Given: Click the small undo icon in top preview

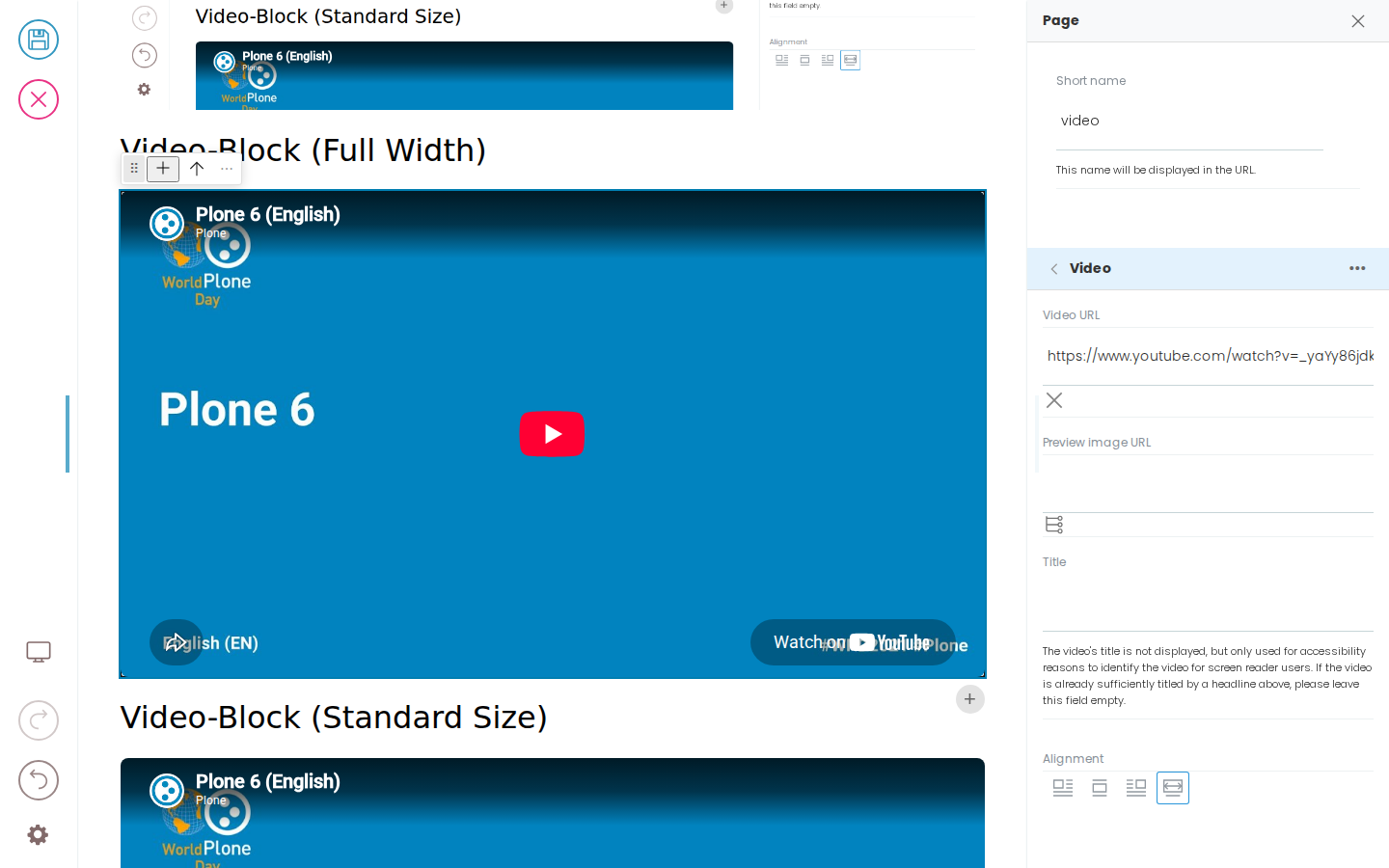Looking at the screenshot, I should (145, 55).
